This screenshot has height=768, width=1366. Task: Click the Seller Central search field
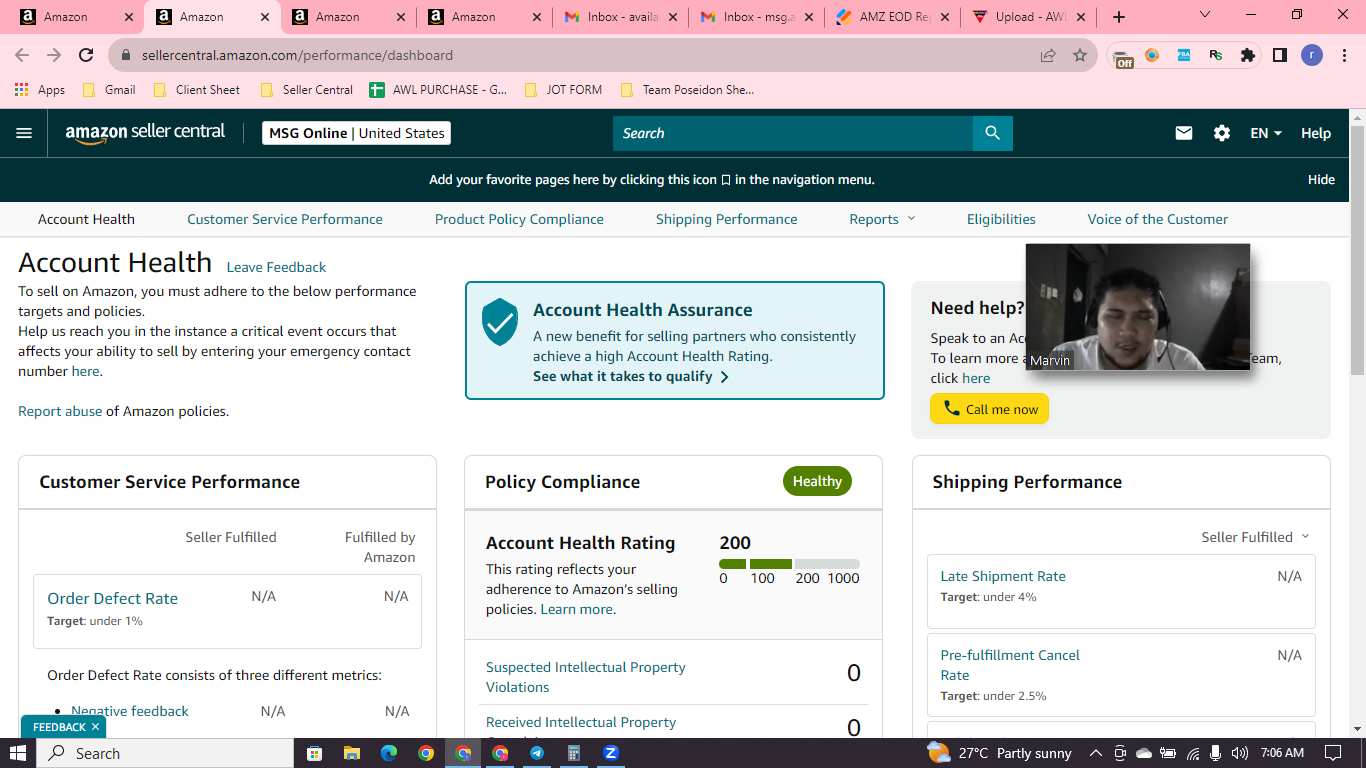[793, 133]
